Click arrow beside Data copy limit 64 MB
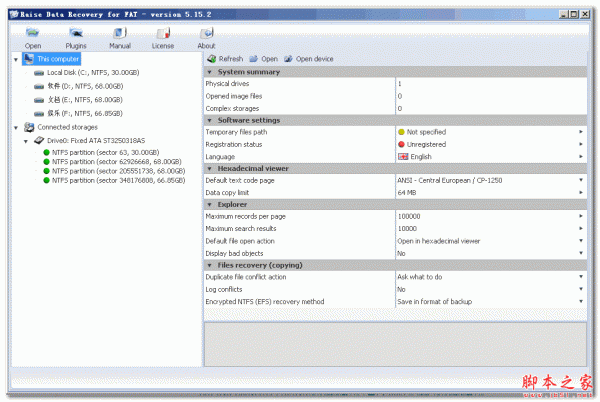 coord(581,192)
